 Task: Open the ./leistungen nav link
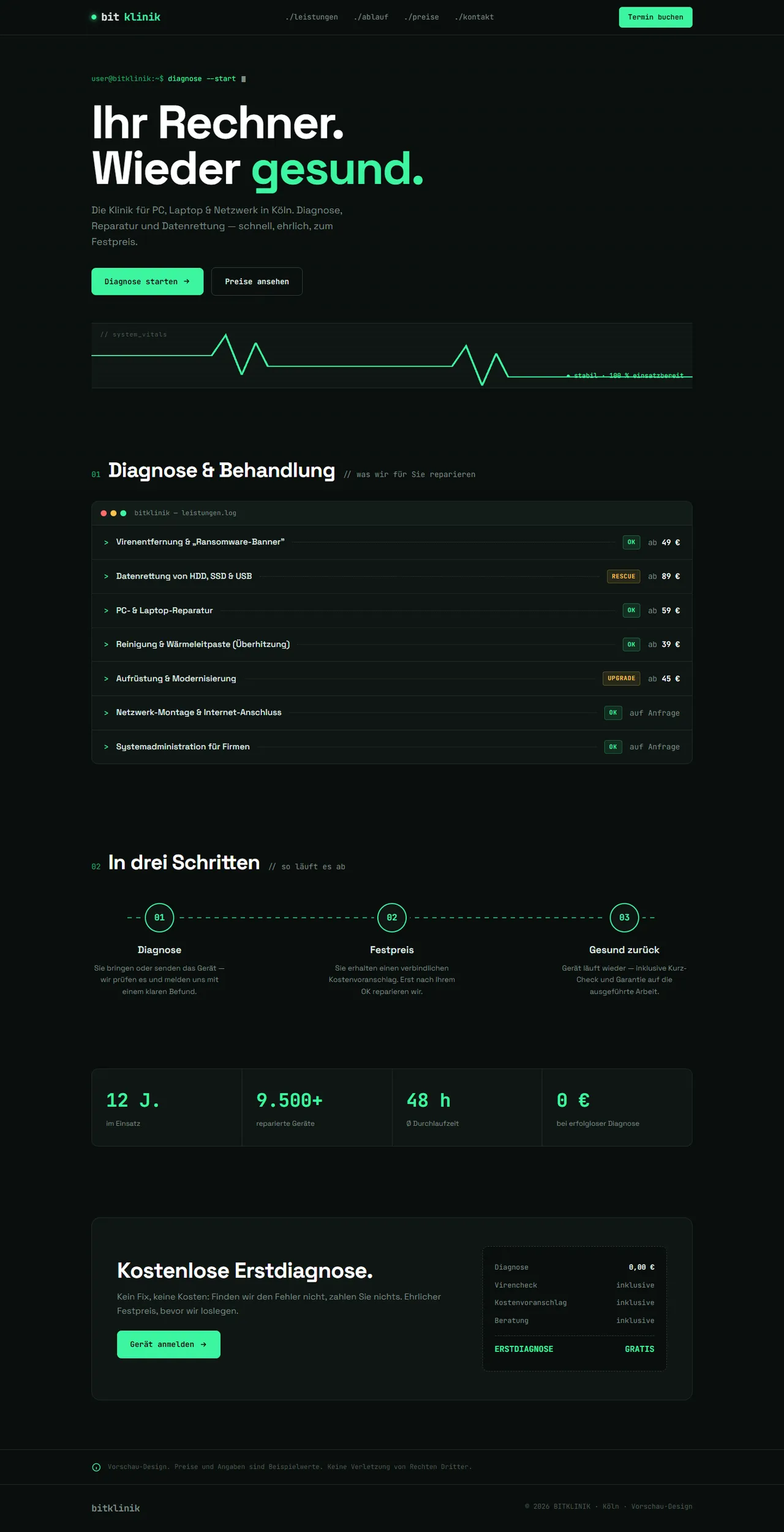coord(312,17)
